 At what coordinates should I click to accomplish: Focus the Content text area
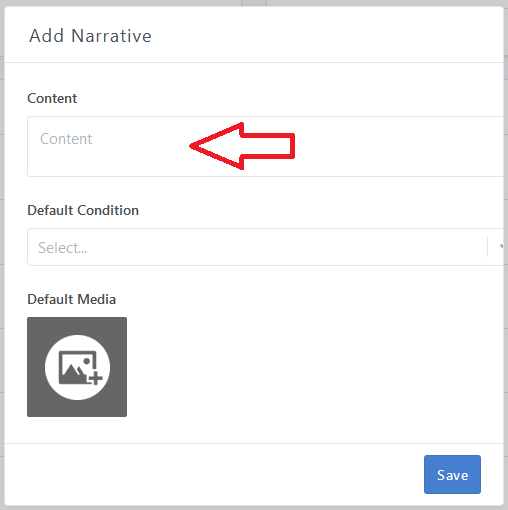pos(265,146)
